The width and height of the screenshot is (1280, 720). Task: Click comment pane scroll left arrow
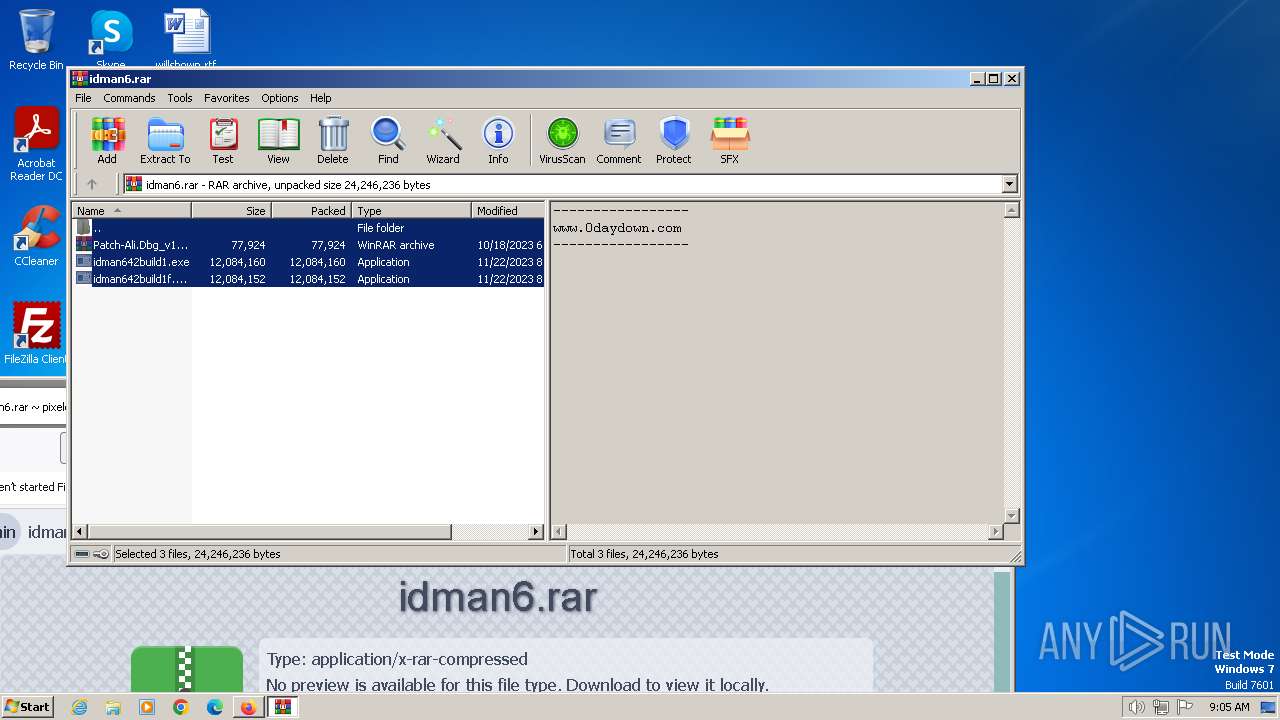coord(559,532)
